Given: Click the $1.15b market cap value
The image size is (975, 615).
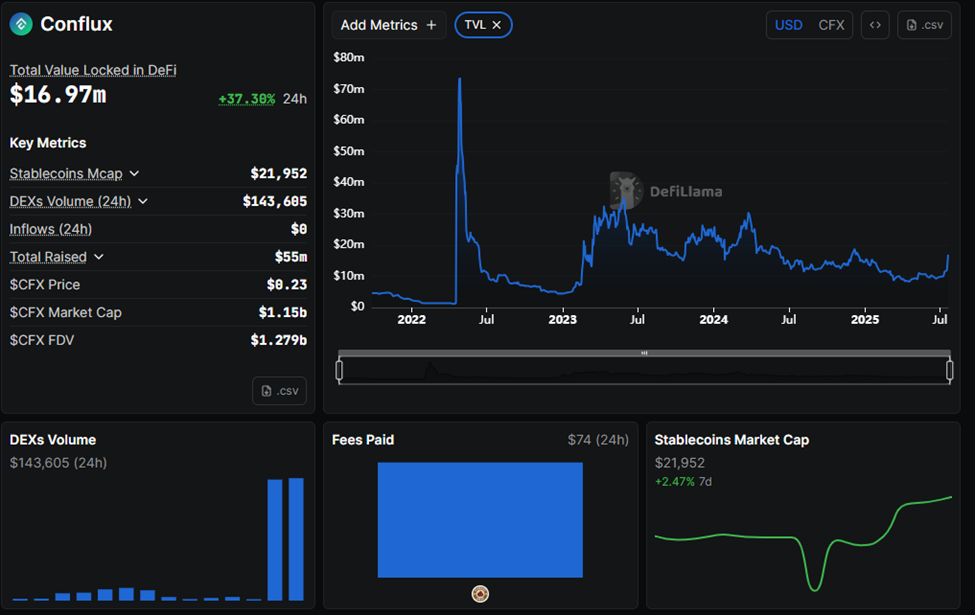Looking at the screenshot, I should 282,312.
